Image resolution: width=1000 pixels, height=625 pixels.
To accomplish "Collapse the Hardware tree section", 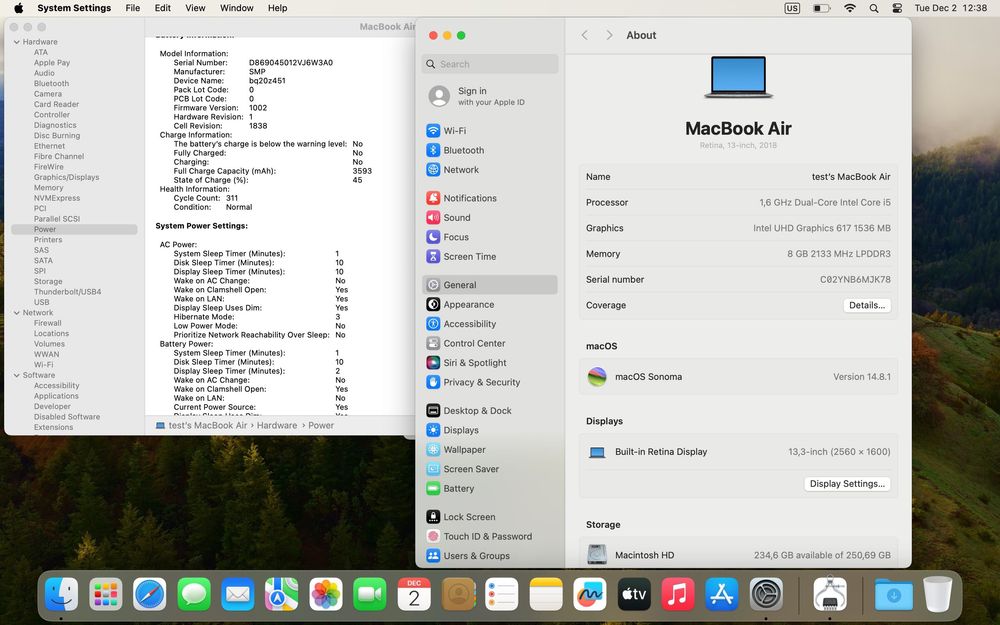I will tap(17, 42).
